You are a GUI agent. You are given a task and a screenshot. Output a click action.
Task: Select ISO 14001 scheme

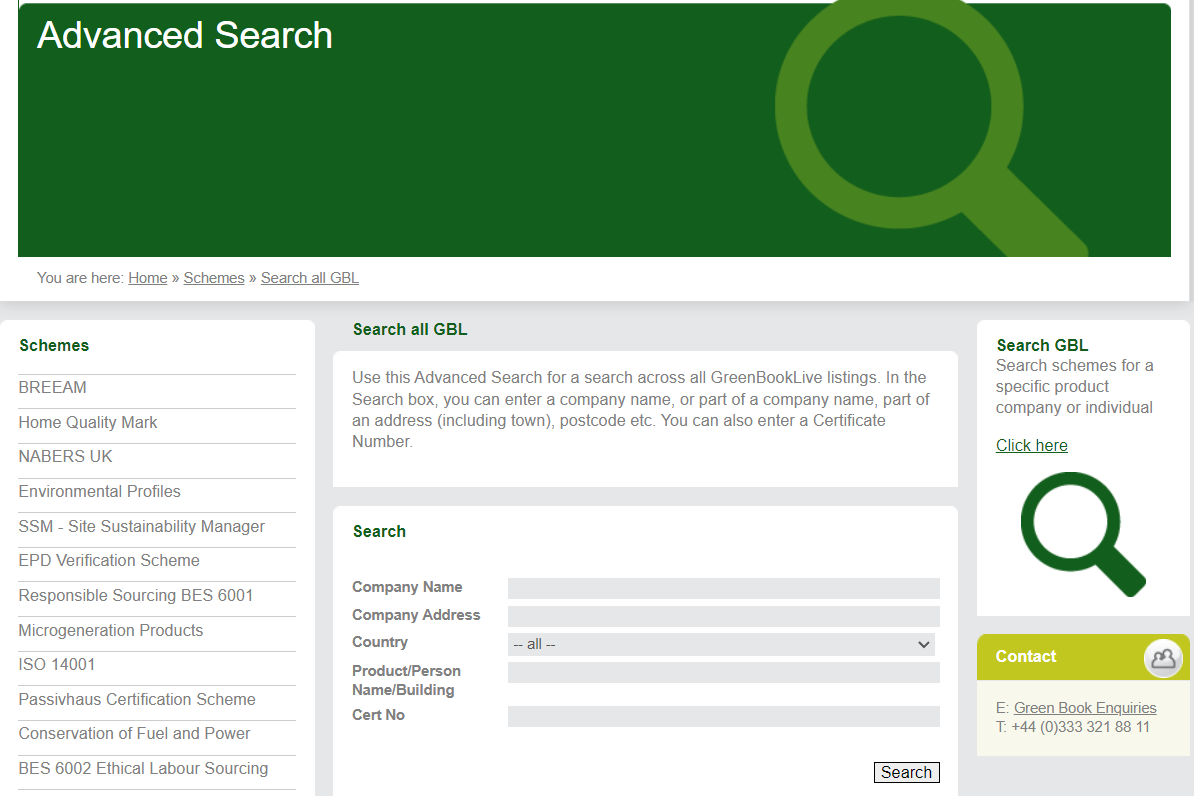click(x=57, y=665)
